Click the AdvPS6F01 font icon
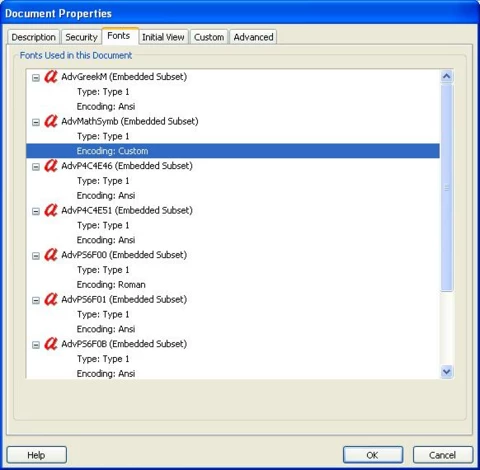 pyautogui.click(x=51, y=299)
